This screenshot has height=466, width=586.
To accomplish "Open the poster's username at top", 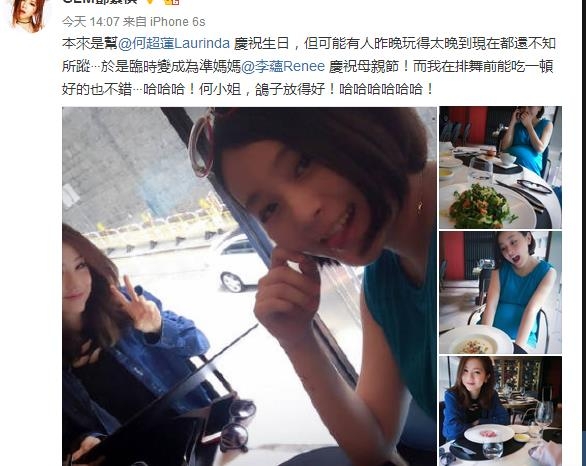I will coord(100,2).
